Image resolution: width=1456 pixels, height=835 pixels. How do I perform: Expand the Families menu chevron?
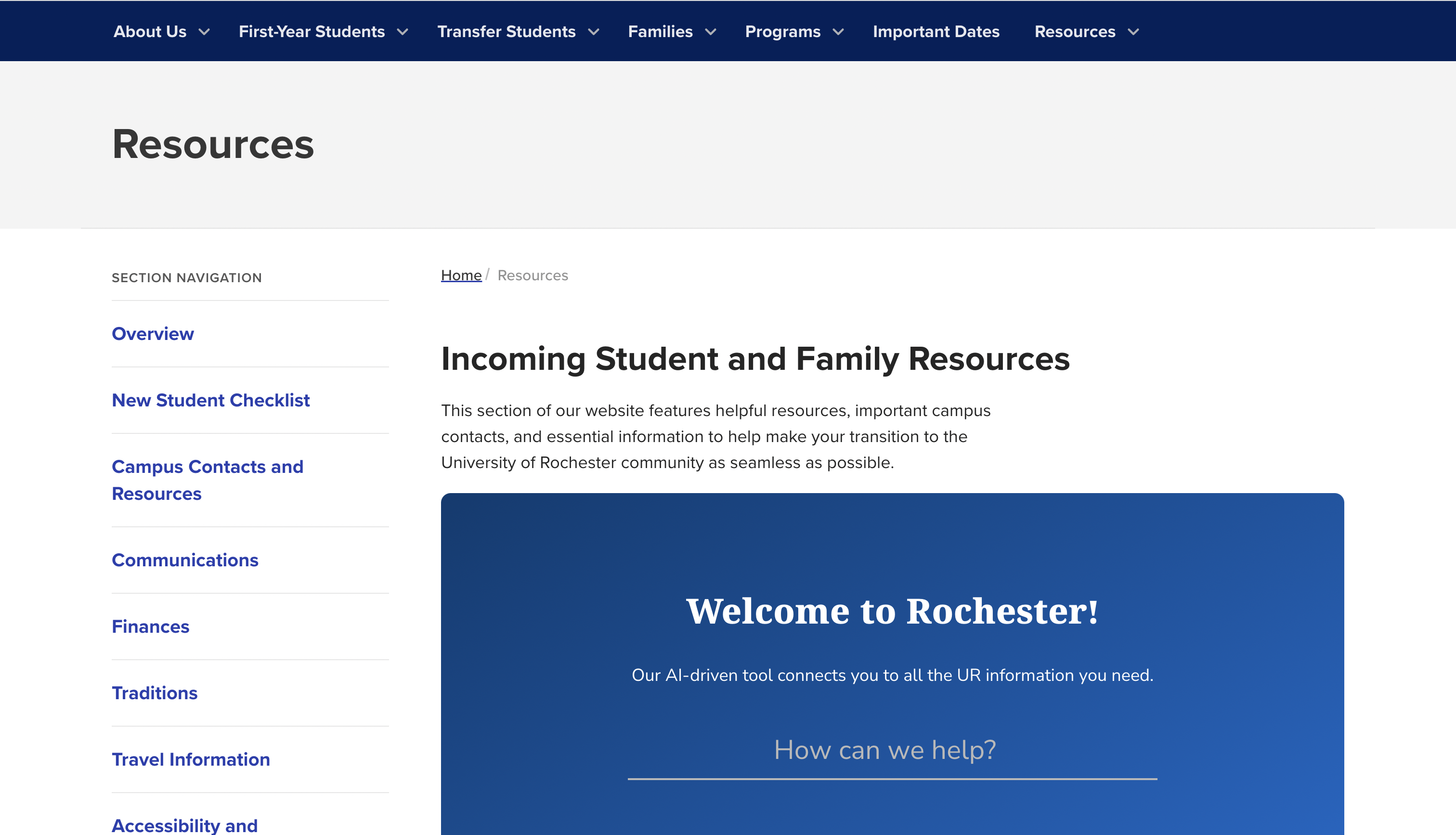pos(711,32)
